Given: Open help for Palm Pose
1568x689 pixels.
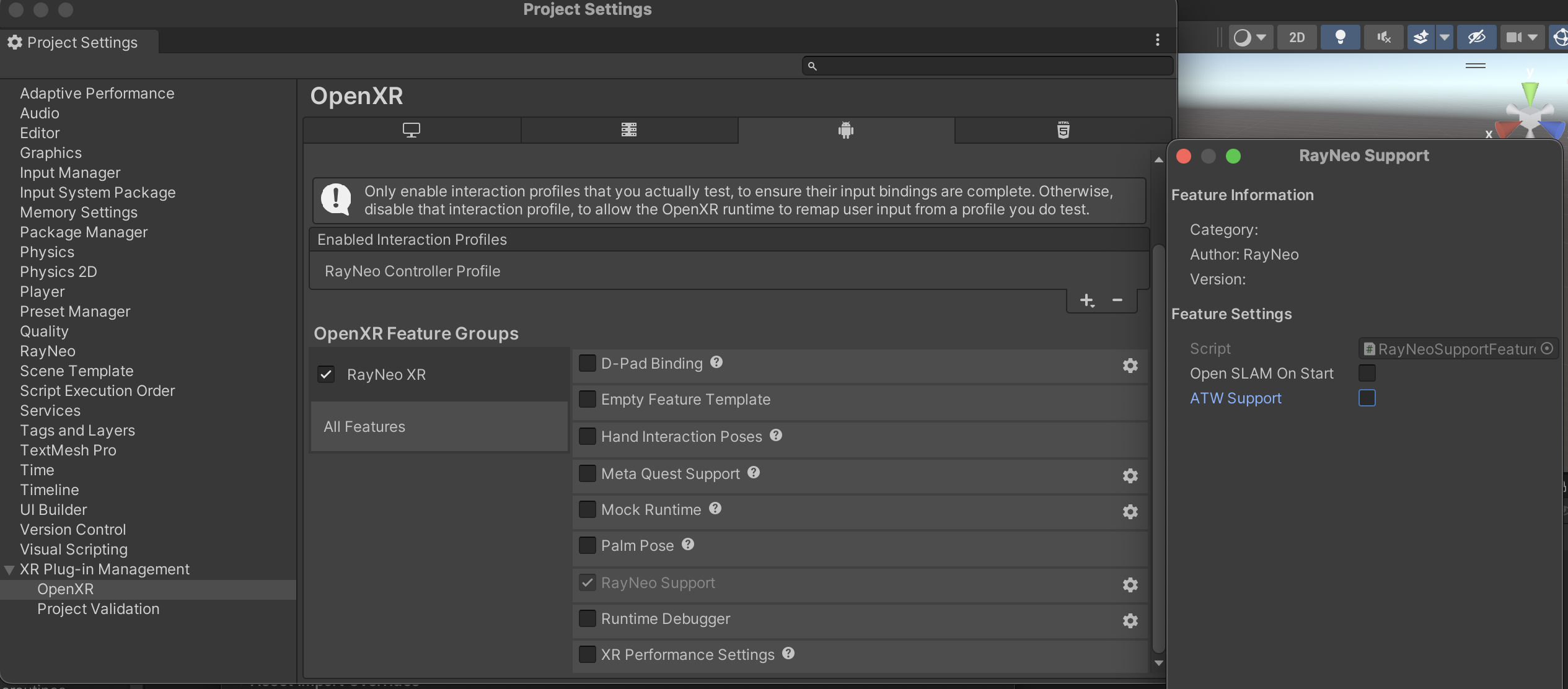Looking at the screenshot, I should 688,545.
